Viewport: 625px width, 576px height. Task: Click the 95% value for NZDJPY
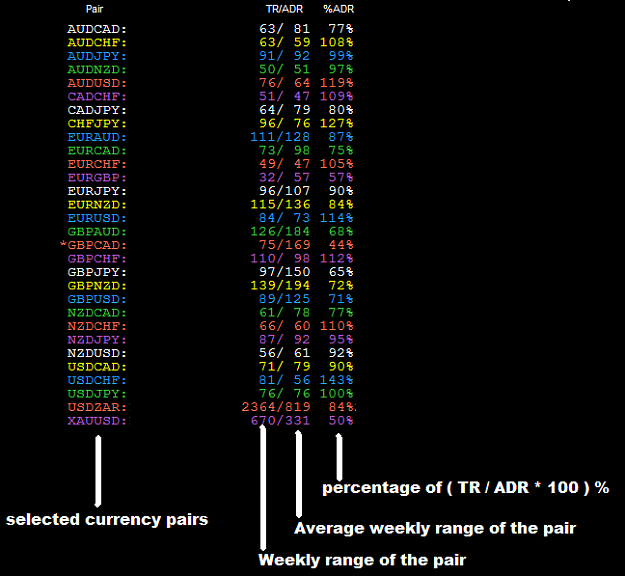(341, 340)
